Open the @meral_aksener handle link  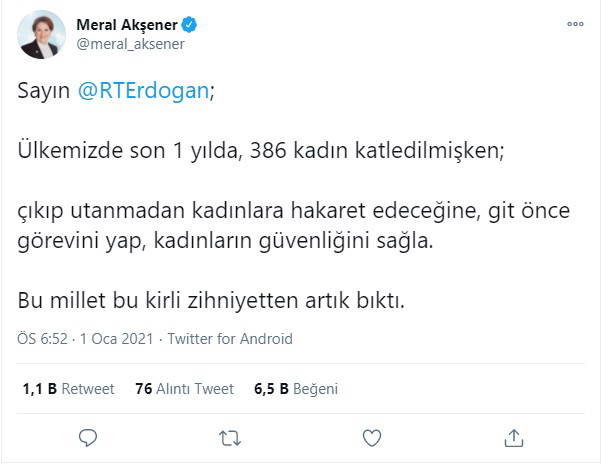coord(126,44)
